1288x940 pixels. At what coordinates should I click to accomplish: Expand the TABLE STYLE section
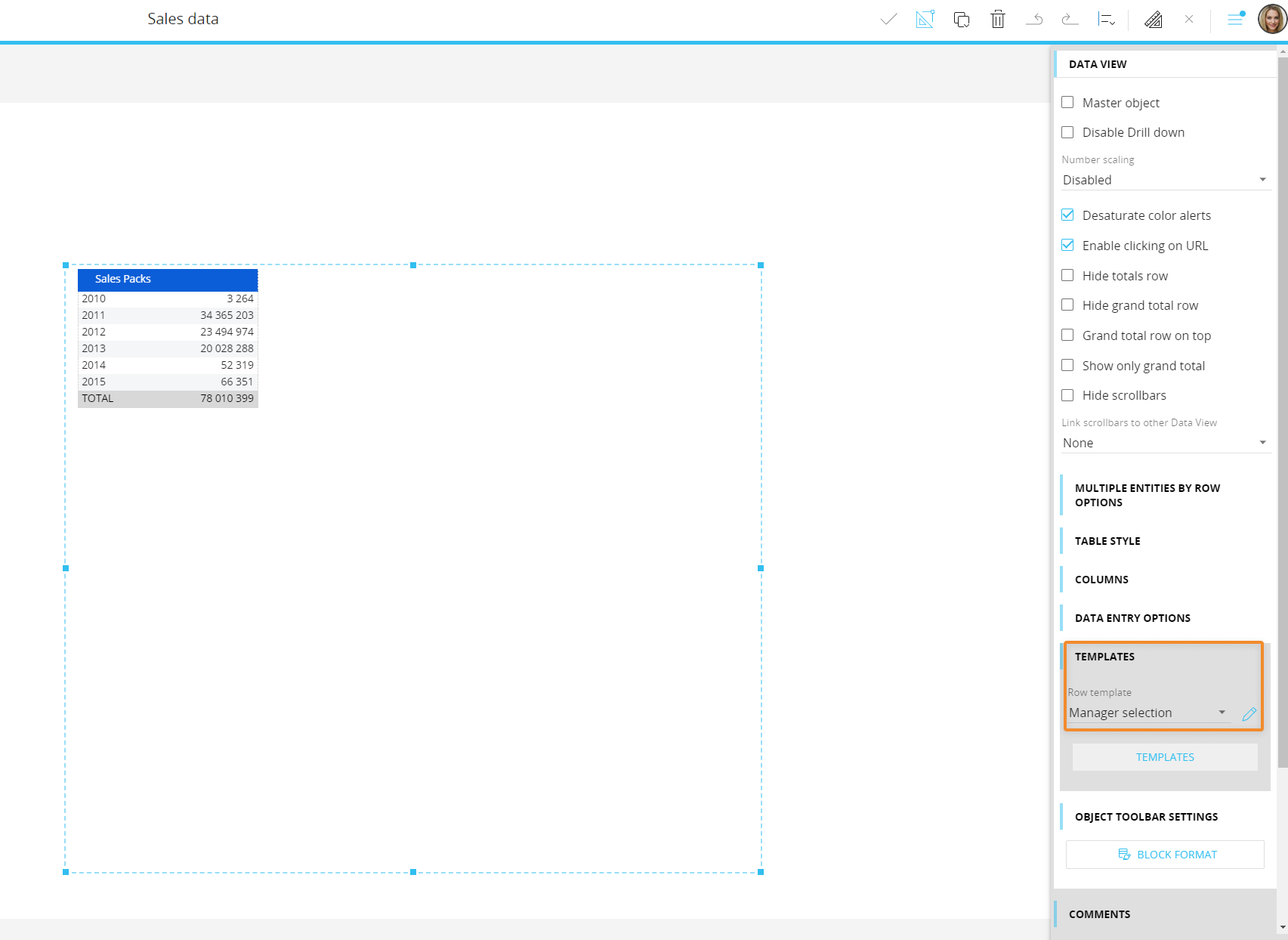pyautogui.click(x=1107, y=541)
